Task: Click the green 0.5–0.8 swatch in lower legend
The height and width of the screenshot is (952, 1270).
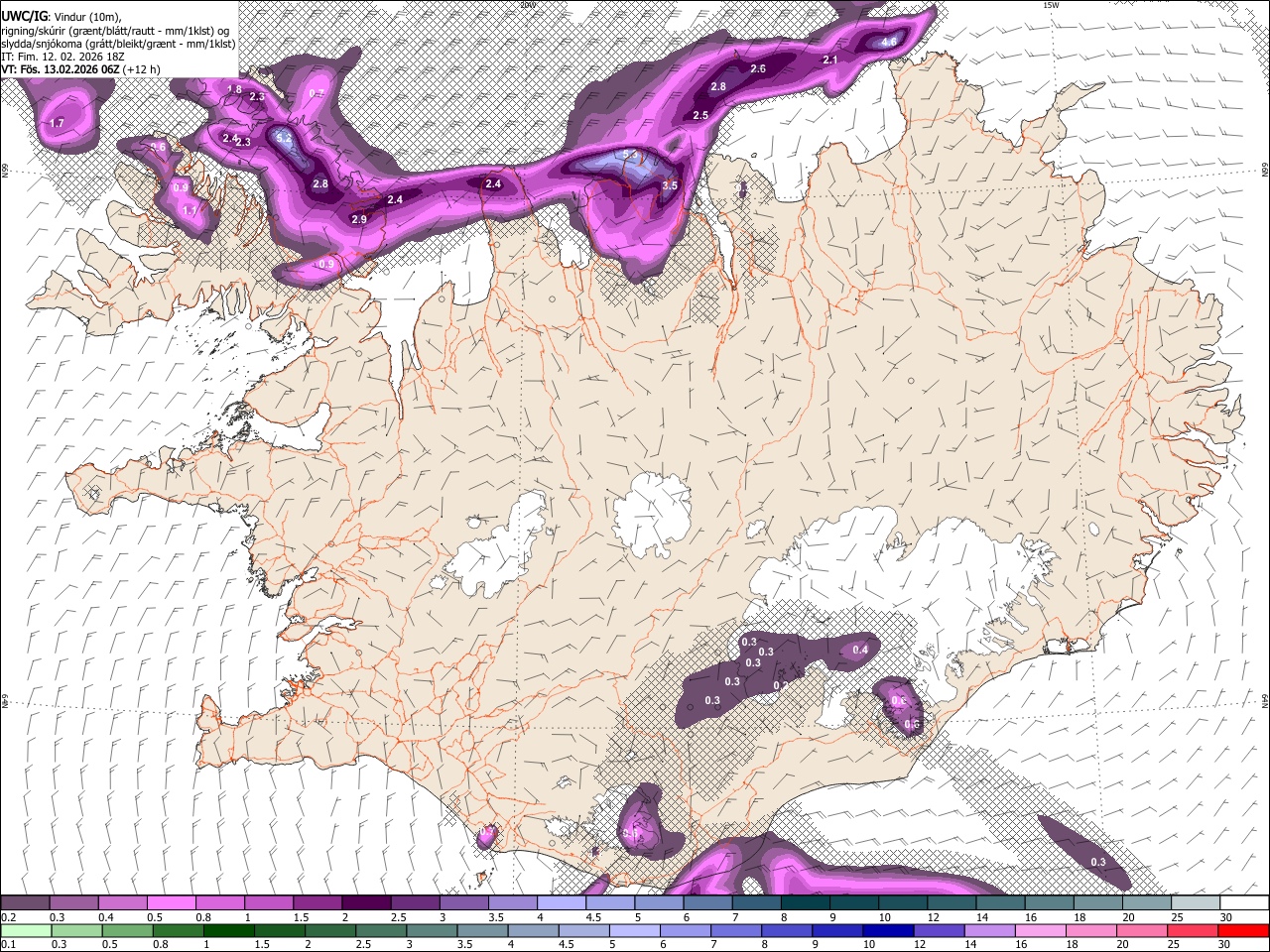Action: 128,930
